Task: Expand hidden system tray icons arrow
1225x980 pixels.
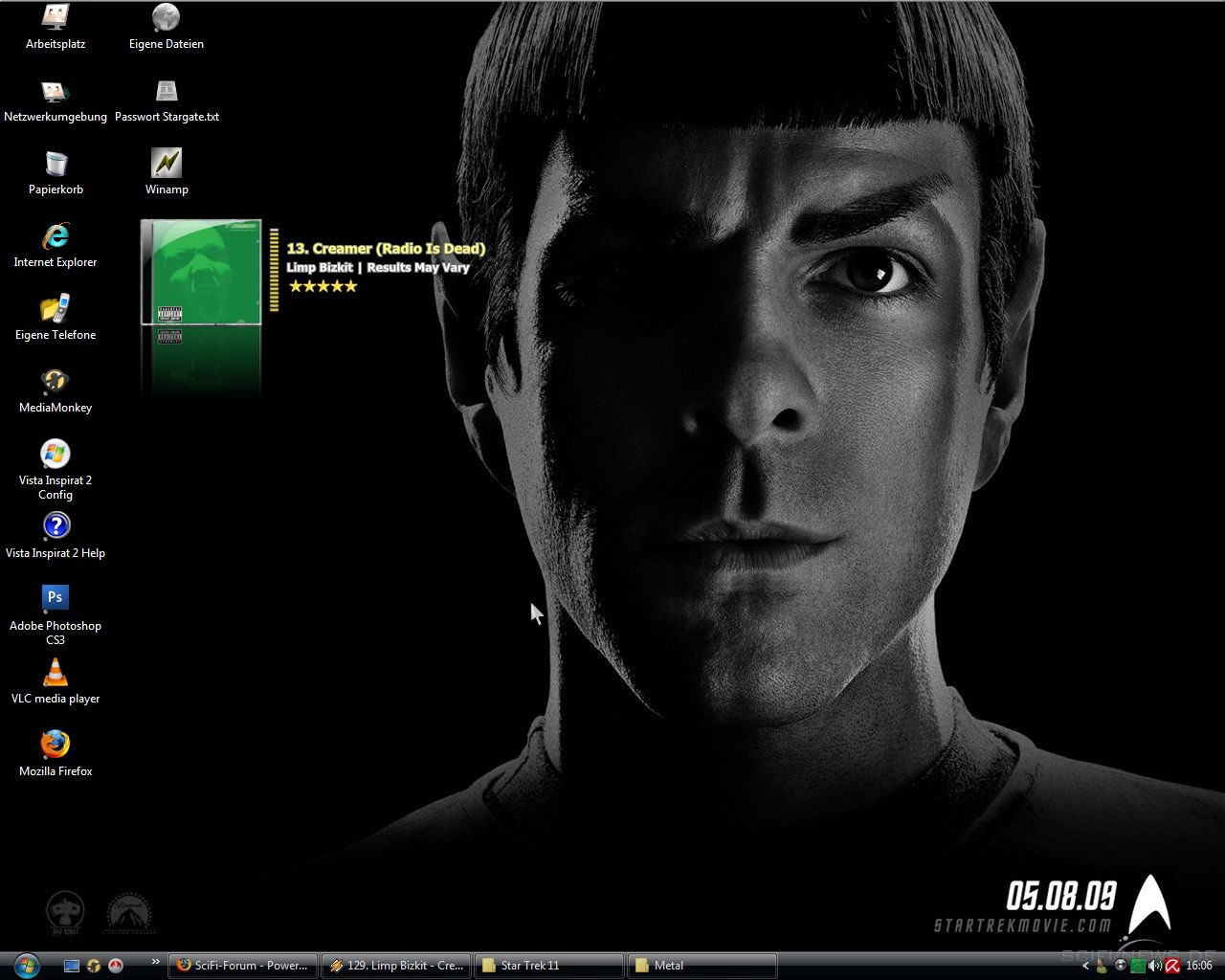Action: (1085, 966)
